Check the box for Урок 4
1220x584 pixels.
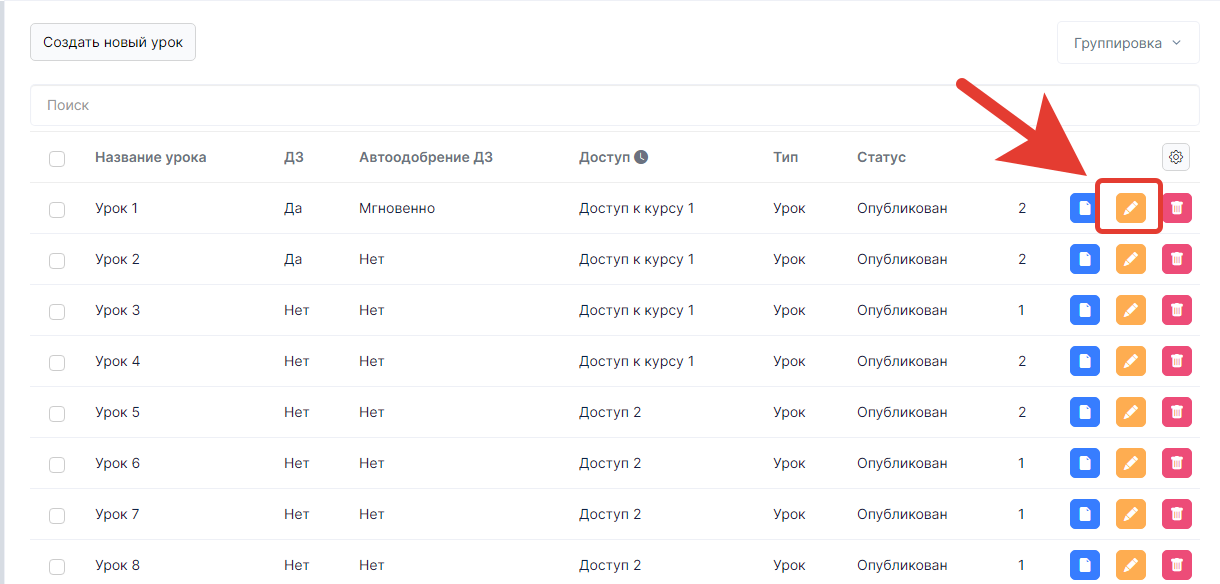(x=57, y=362)
